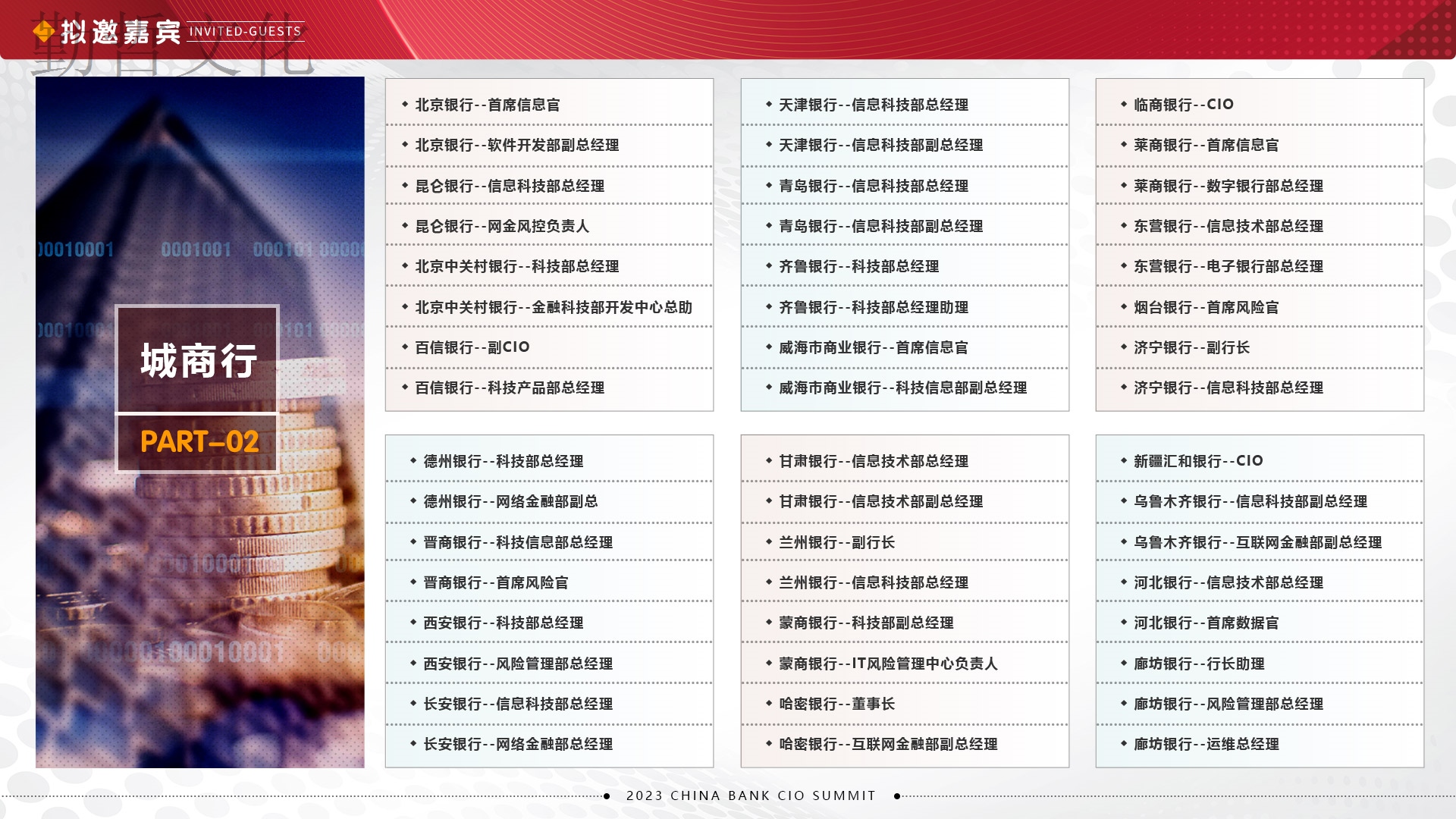Select 临商银行--CIO entry

[1183, 105]
